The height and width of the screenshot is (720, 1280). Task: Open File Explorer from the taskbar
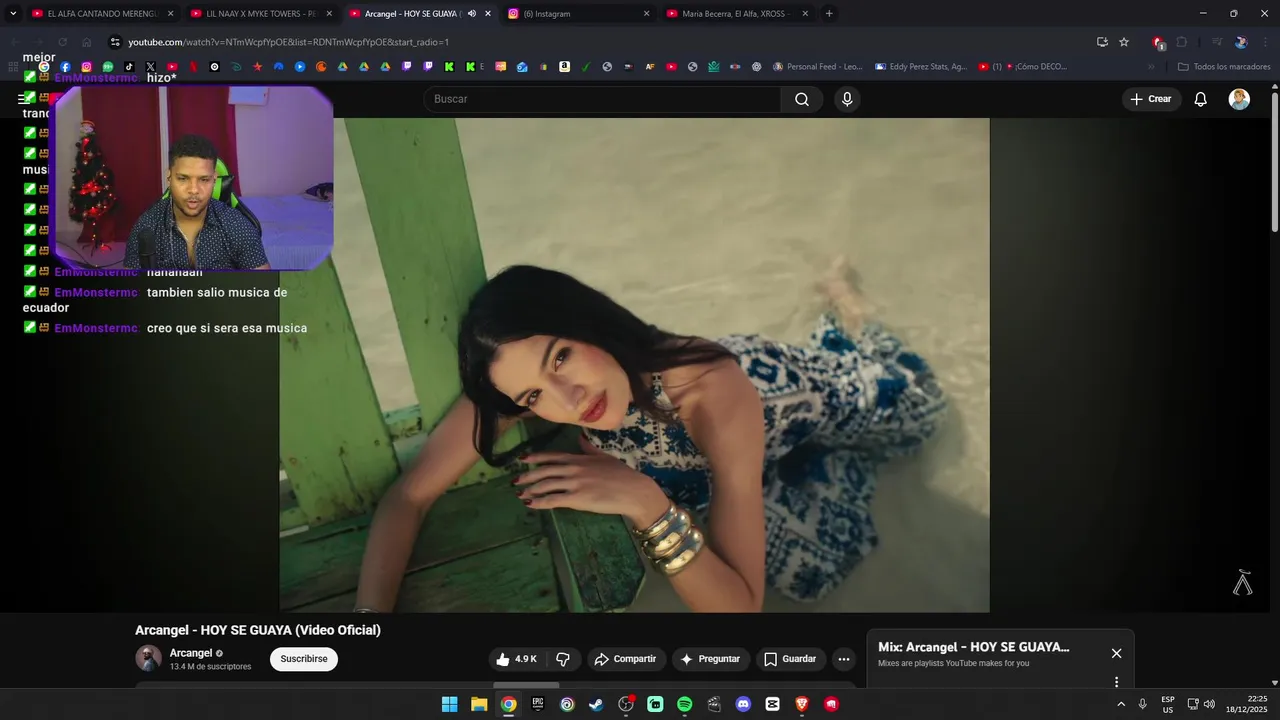[479, 704]
